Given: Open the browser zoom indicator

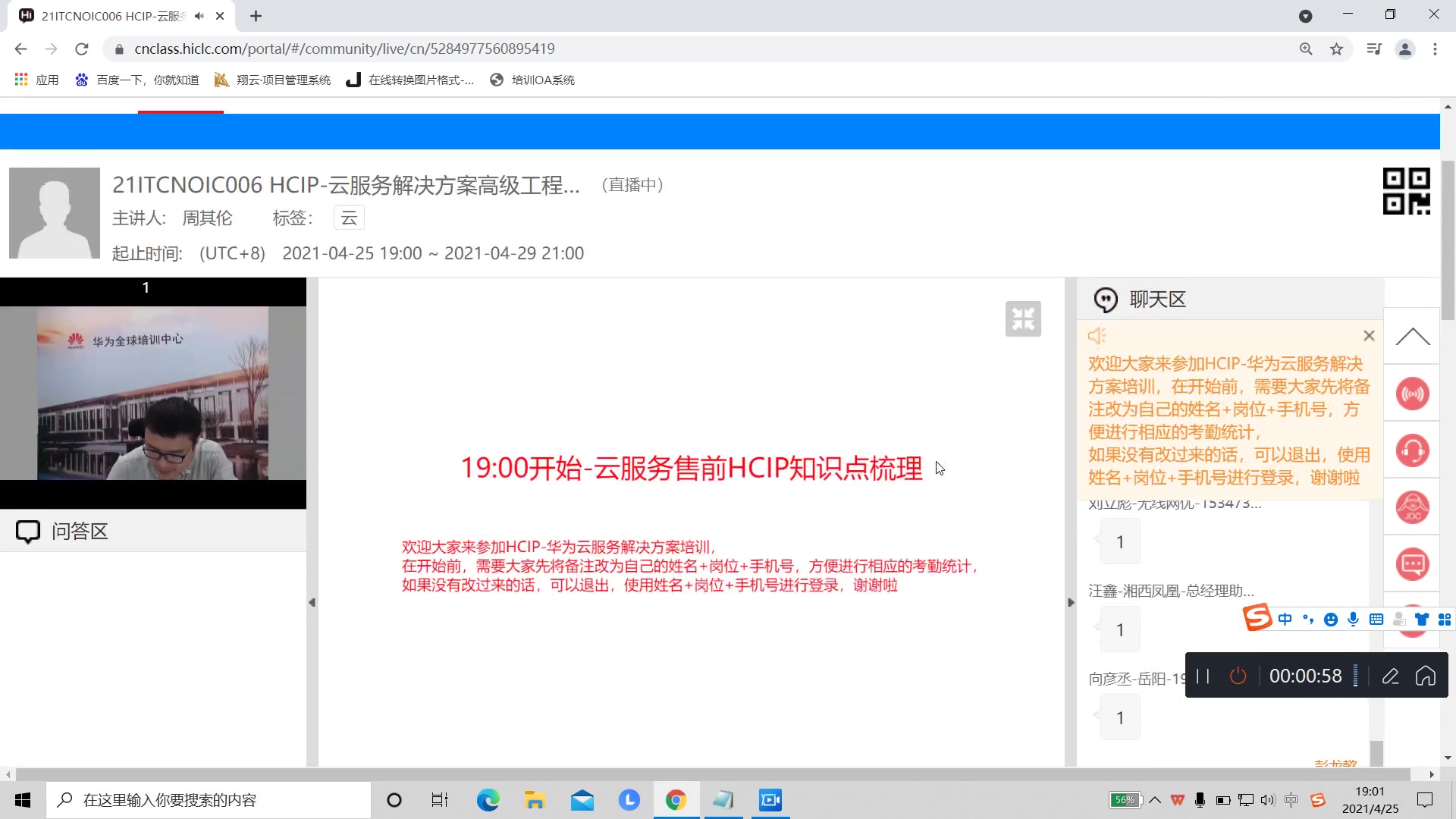Looking at the screenshot, I should coord(1306,49).
